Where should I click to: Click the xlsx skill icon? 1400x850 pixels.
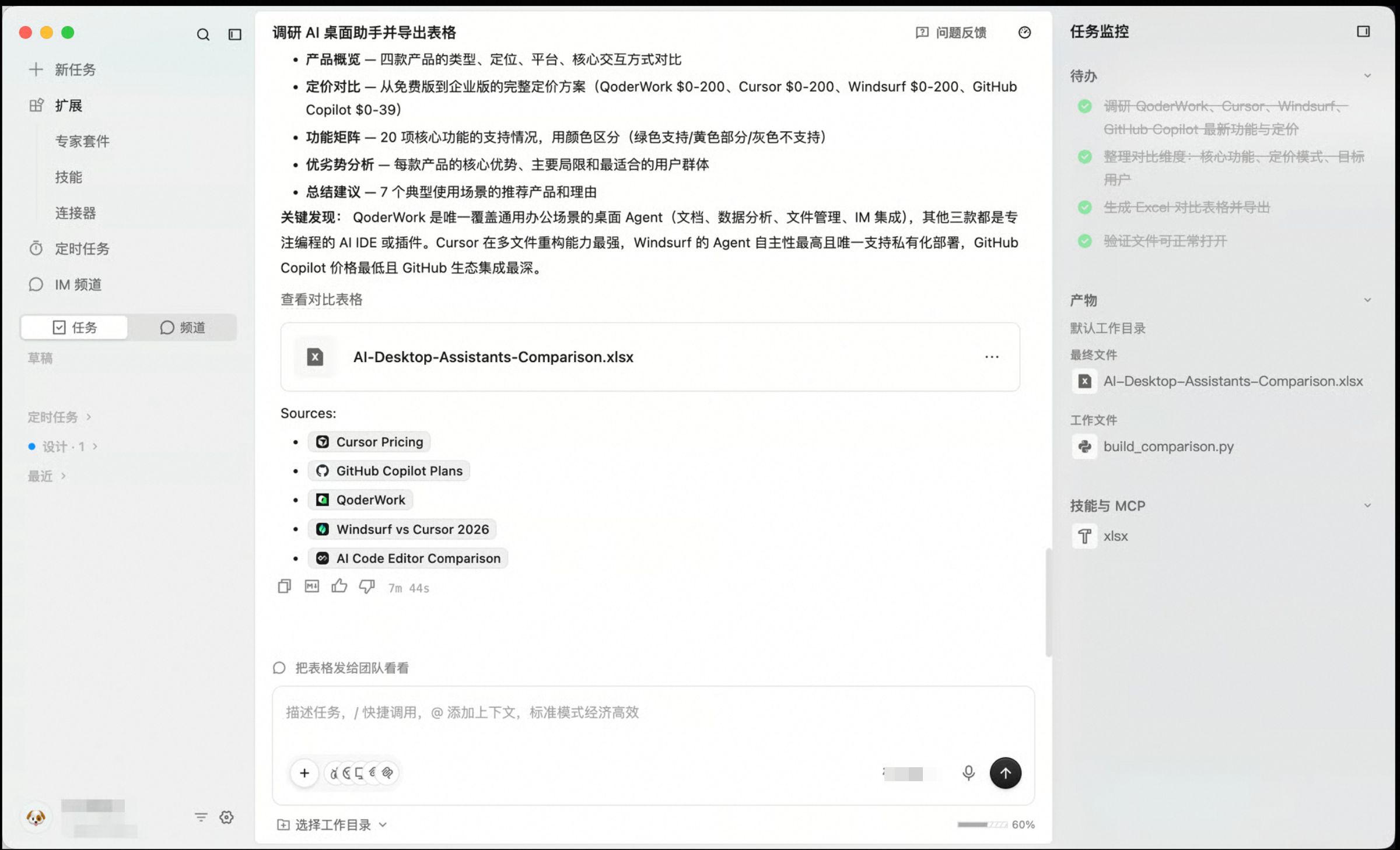pos(1085,536)
